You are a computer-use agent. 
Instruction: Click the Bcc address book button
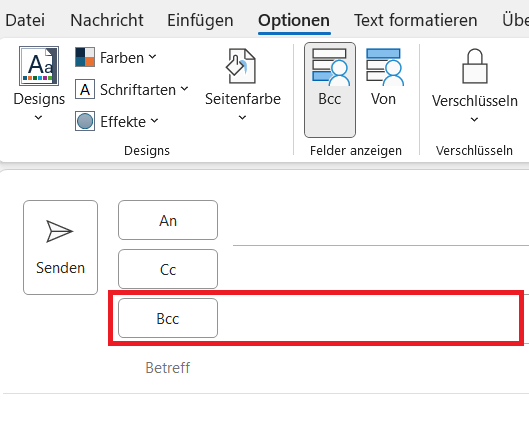pos(168,318)
